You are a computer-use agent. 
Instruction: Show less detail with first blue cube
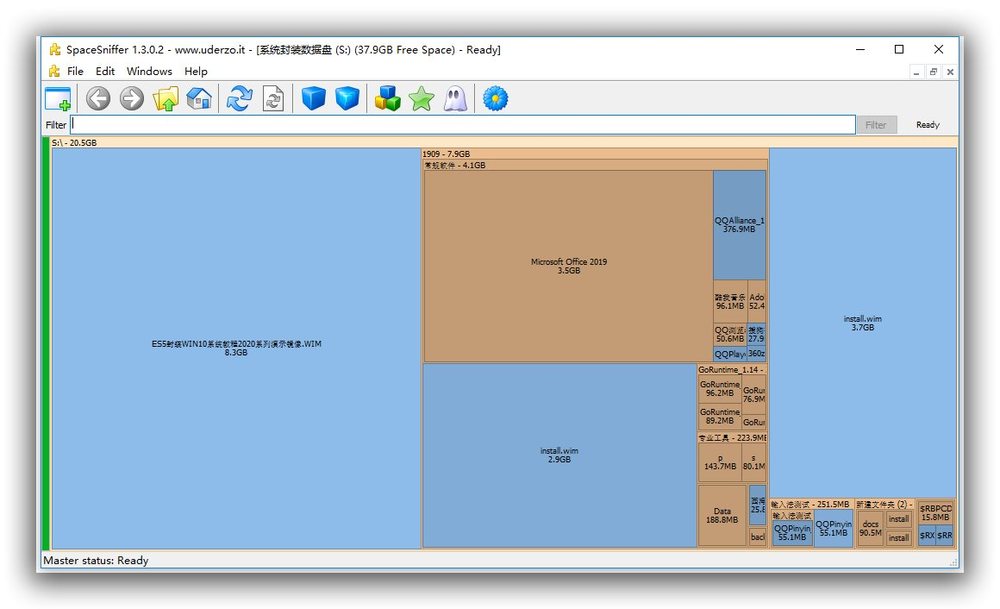pos(313,99)
